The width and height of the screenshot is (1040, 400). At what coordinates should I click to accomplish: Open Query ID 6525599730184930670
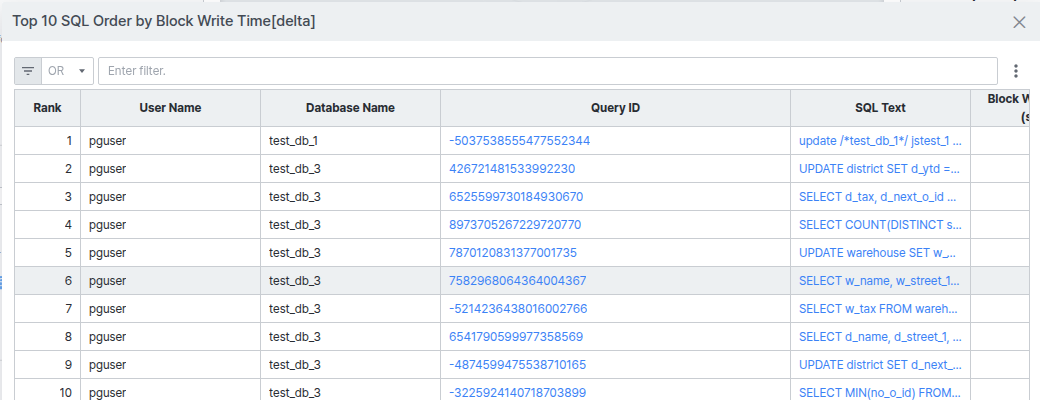(516, 197)
